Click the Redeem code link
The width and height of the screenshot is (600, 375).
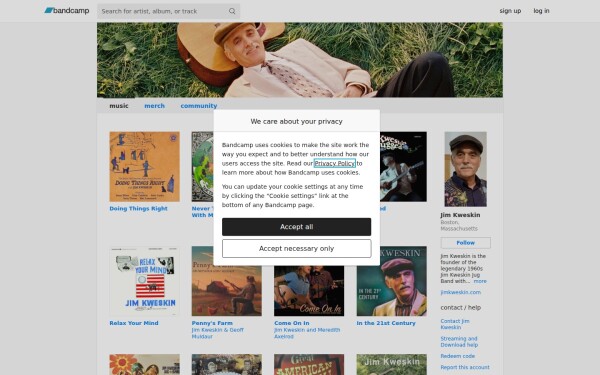(x=457, y=356)
